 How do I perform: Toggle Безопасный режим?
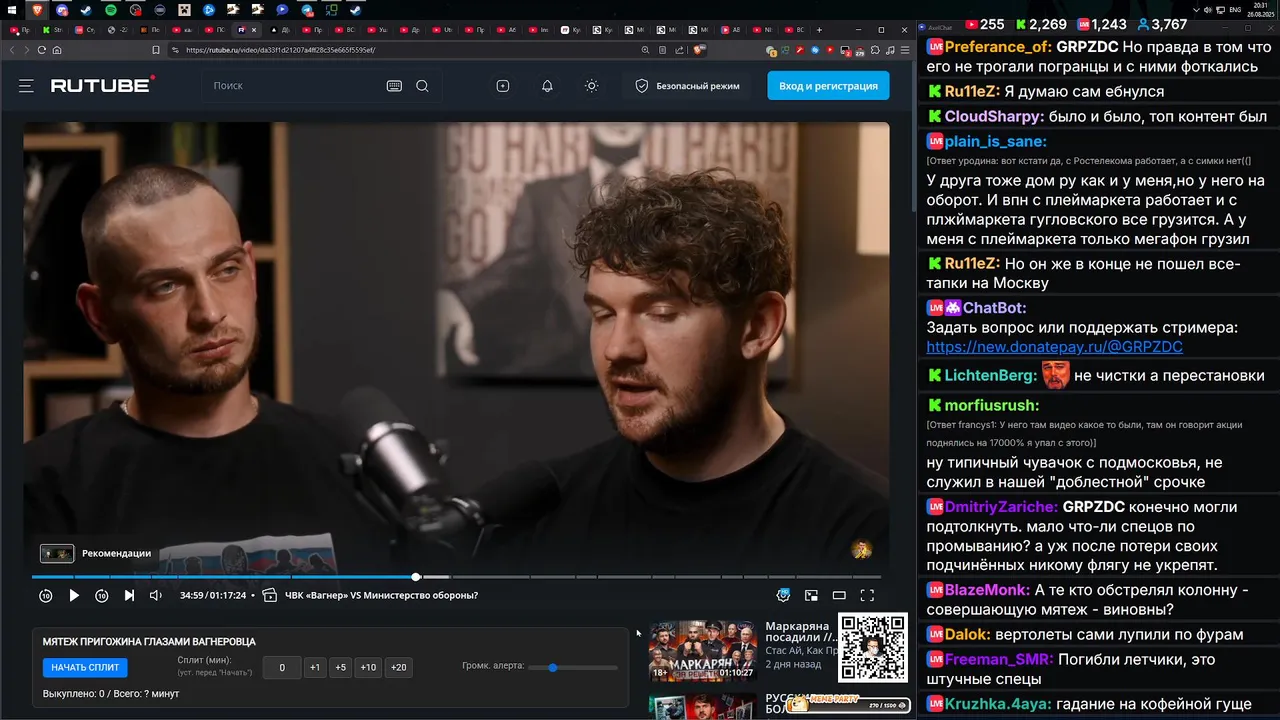687,86
